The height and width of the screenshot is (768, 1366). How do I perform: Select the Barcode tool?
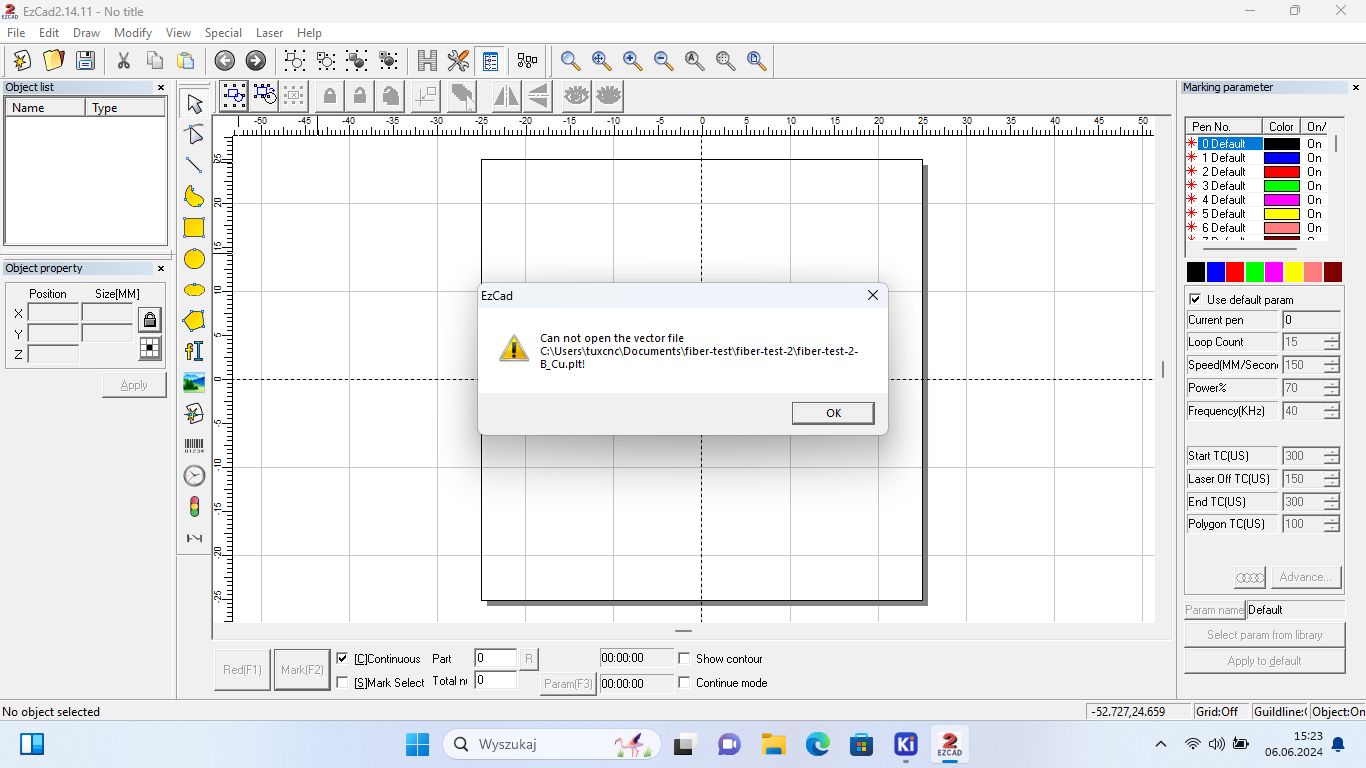194,445
